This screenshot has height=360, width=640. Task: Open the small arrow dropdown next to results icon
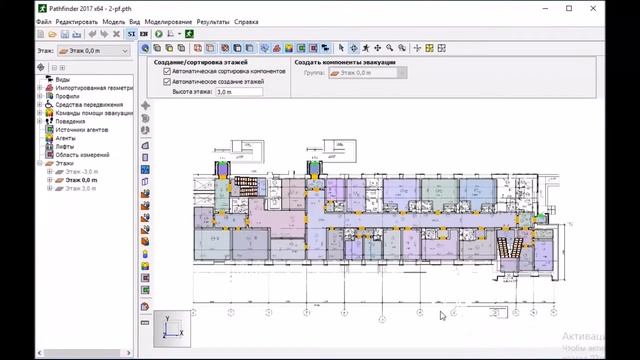(180, 34)
